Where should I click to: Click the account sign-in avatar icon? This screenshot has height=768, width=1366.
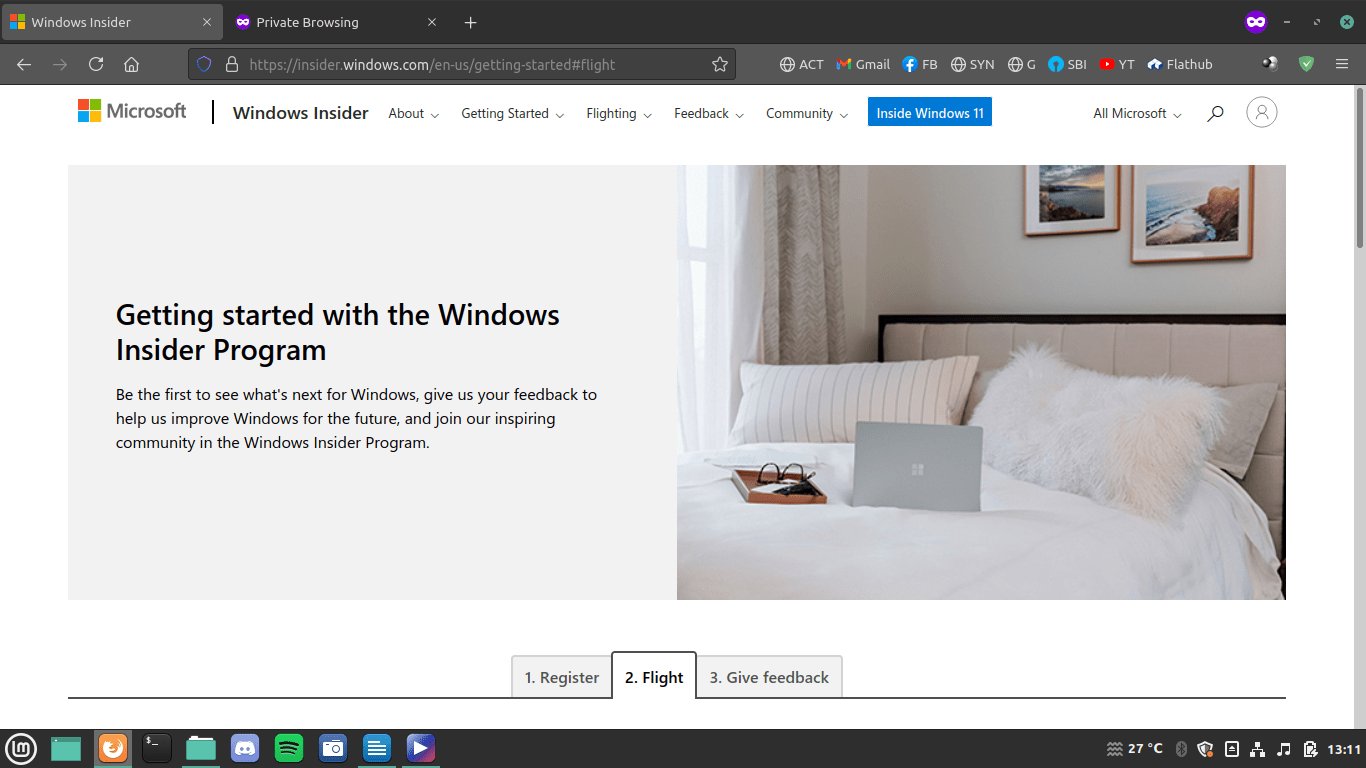click(x=1262, y=113)
